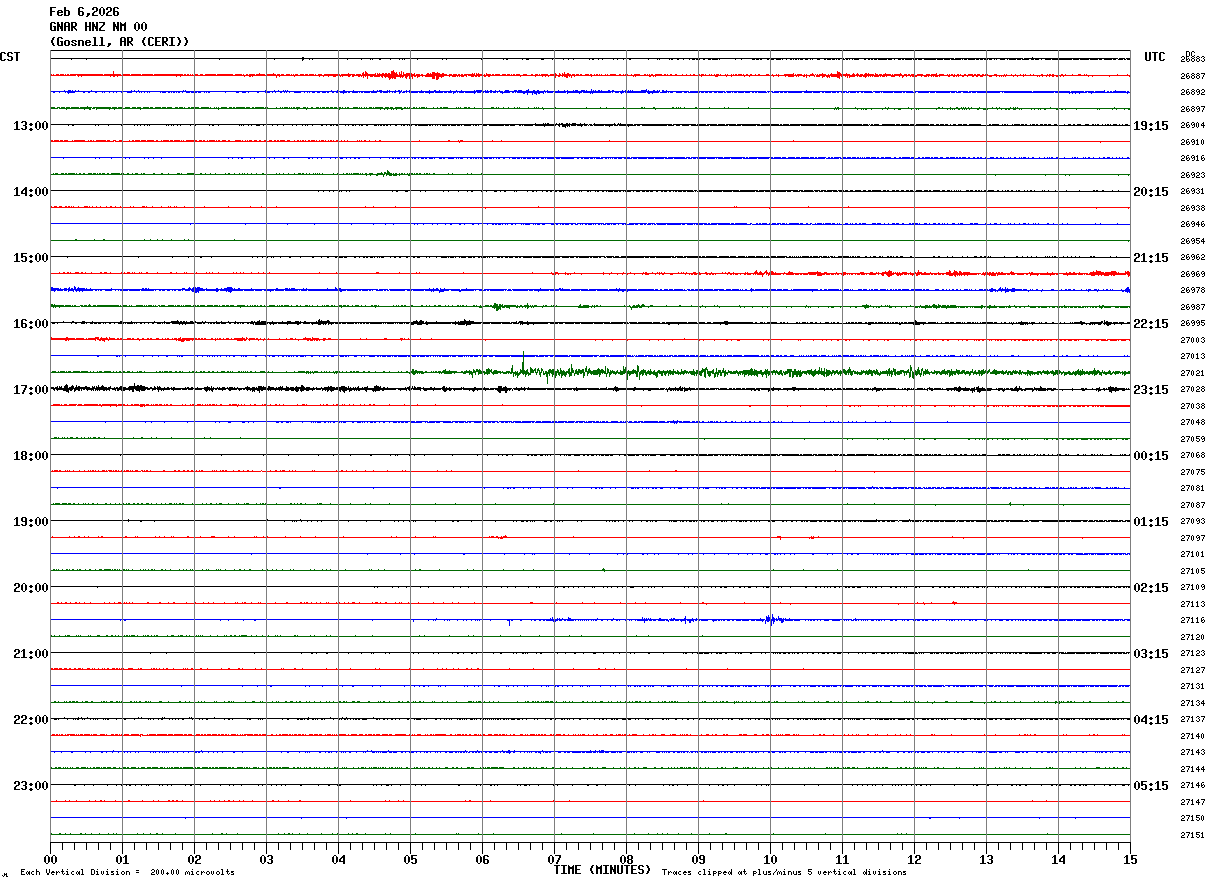
Task: Click minute '09' on the time axis
Action: point(698,859)
